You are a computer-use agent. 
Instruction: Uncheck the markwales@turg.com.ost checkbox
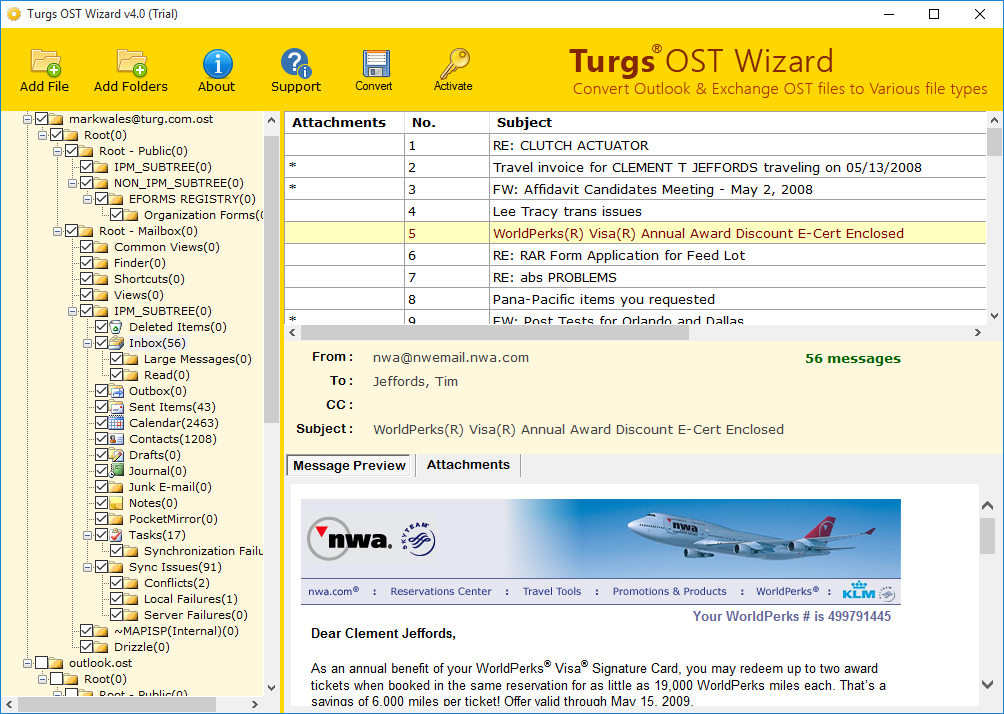[42, 119]
